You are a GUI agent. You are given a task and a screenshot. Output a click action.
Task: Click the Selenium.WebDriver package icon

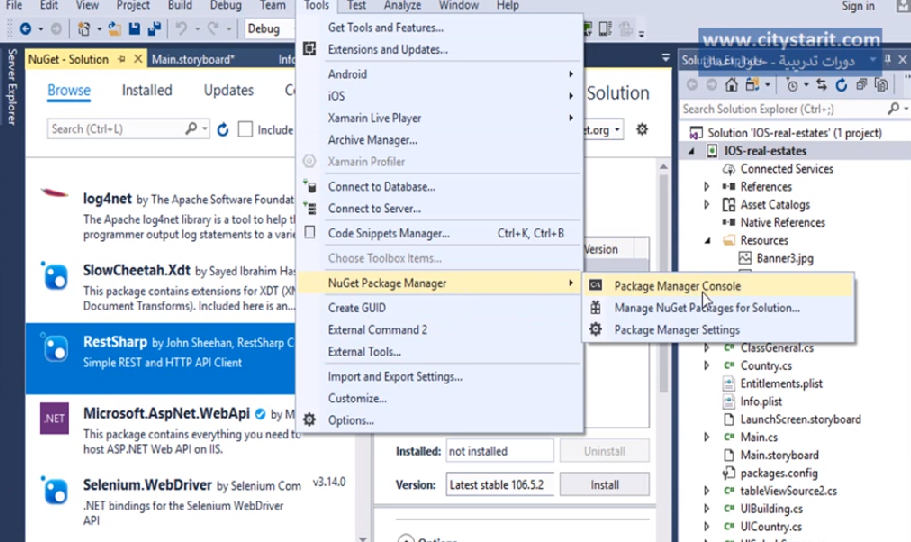coord(55,490)
